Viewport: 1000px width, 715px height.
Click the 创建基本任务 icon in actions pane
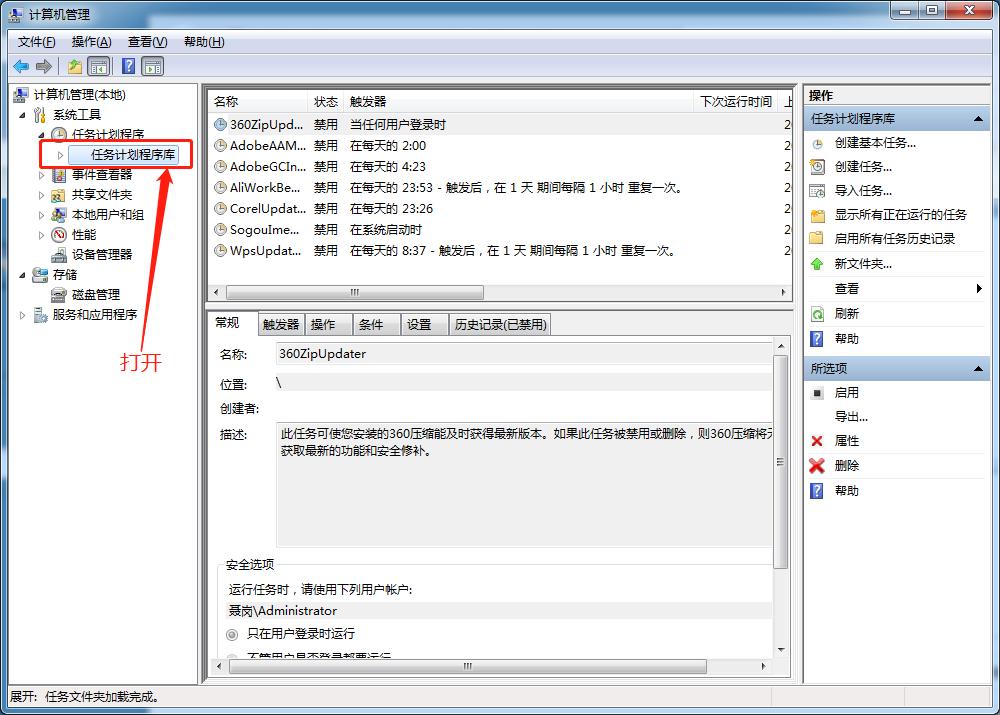pos(818,144)
